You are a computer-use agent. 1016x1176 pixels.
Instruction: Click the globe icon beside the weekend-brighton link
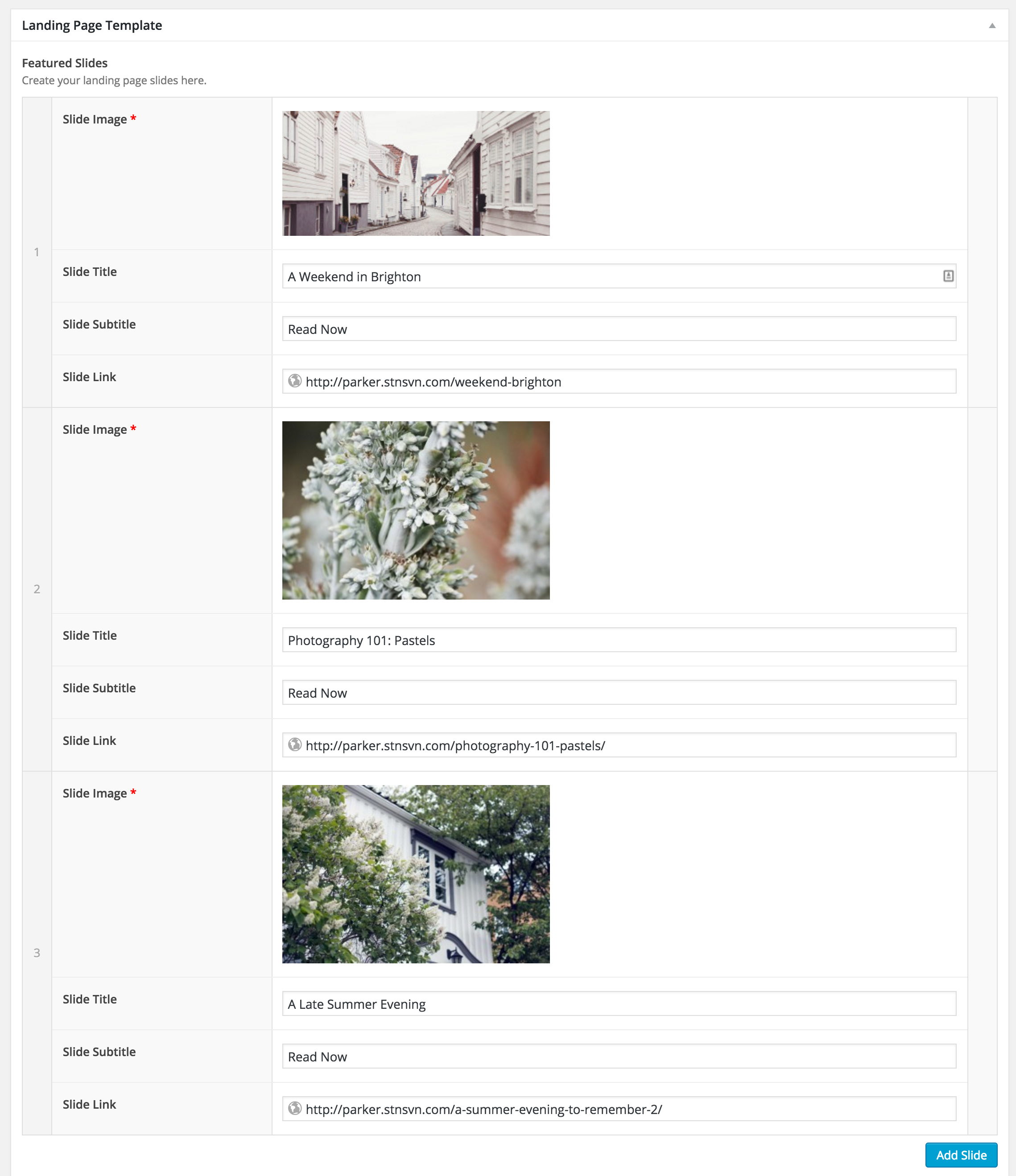coord(295,381)
